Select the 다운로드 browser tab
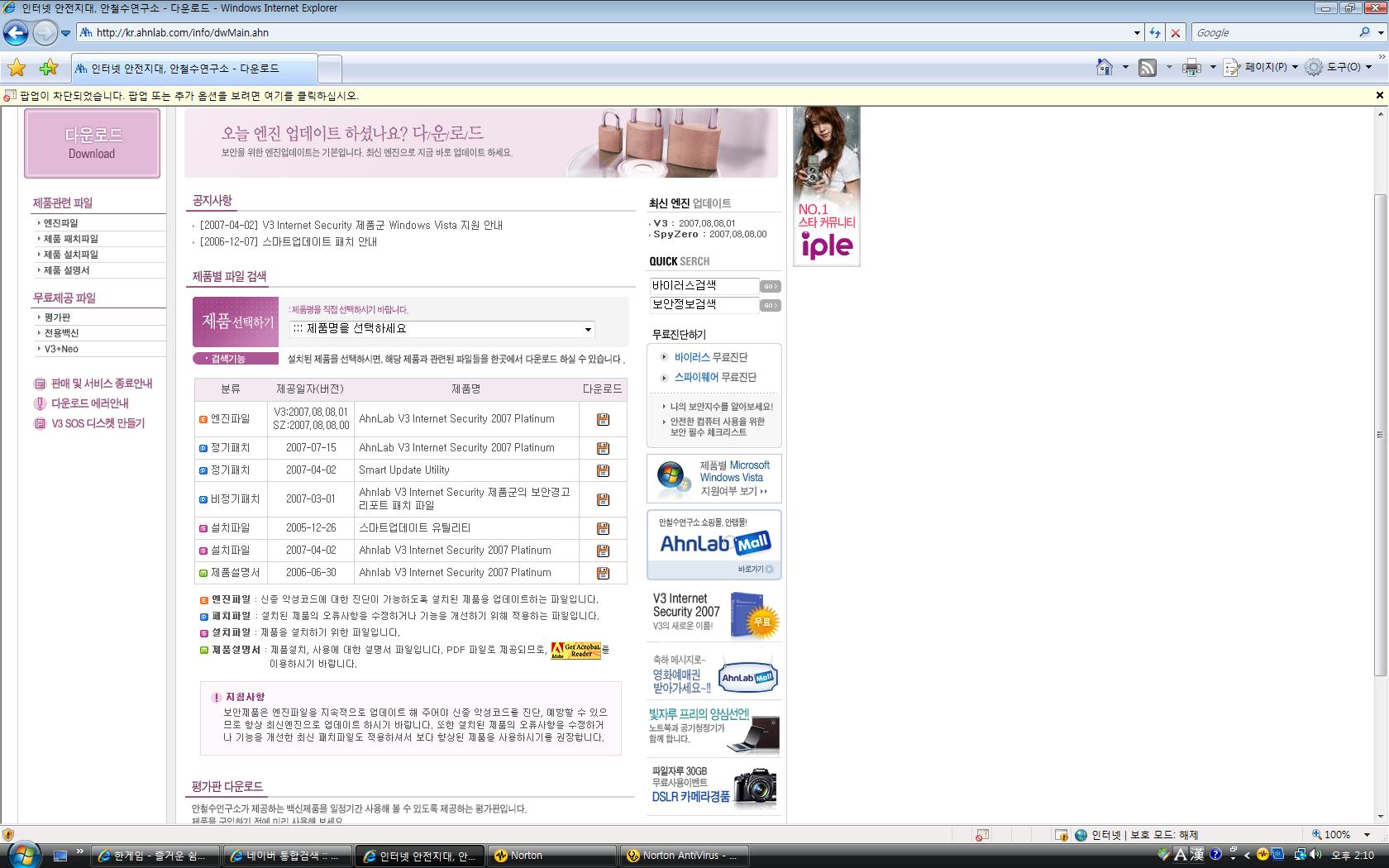The height and width of the screenshot is (868, 1389). click(194, 69)
